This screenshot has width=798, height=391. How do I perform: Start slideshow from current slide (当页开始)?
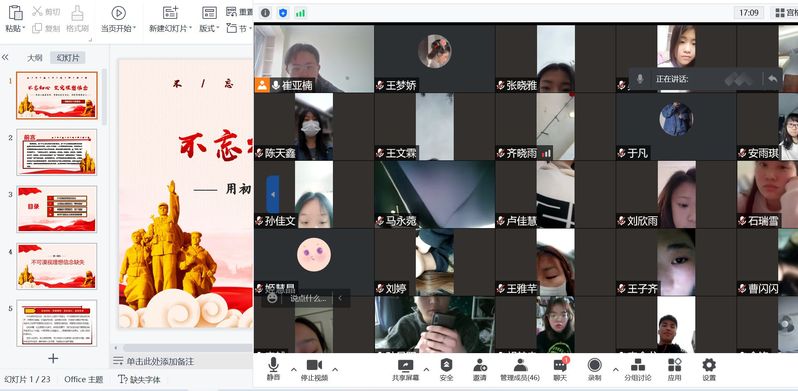click(x=119, y=13)
